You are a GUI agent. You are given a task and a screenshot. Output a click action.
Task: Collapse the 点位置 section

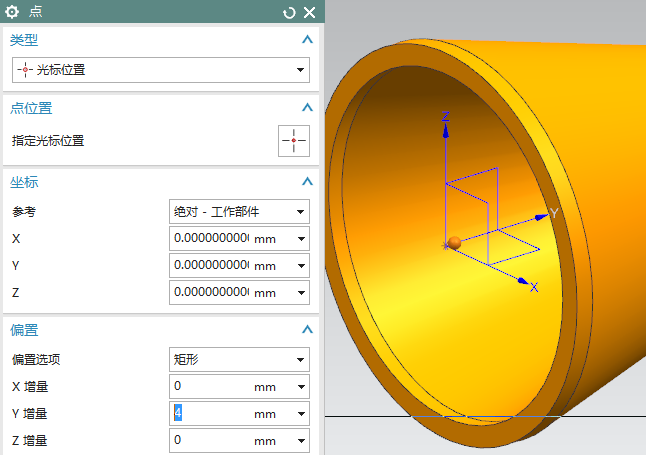307,108
